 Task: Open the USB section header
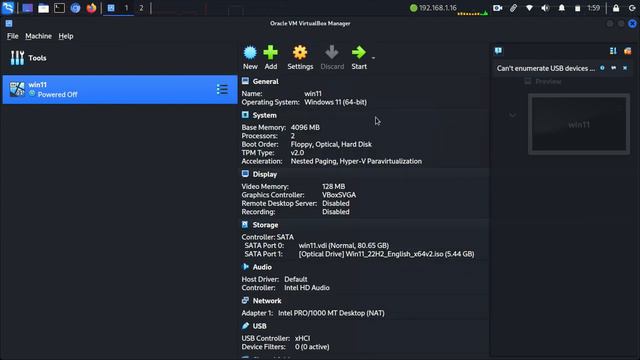click(x=259, y=326)
